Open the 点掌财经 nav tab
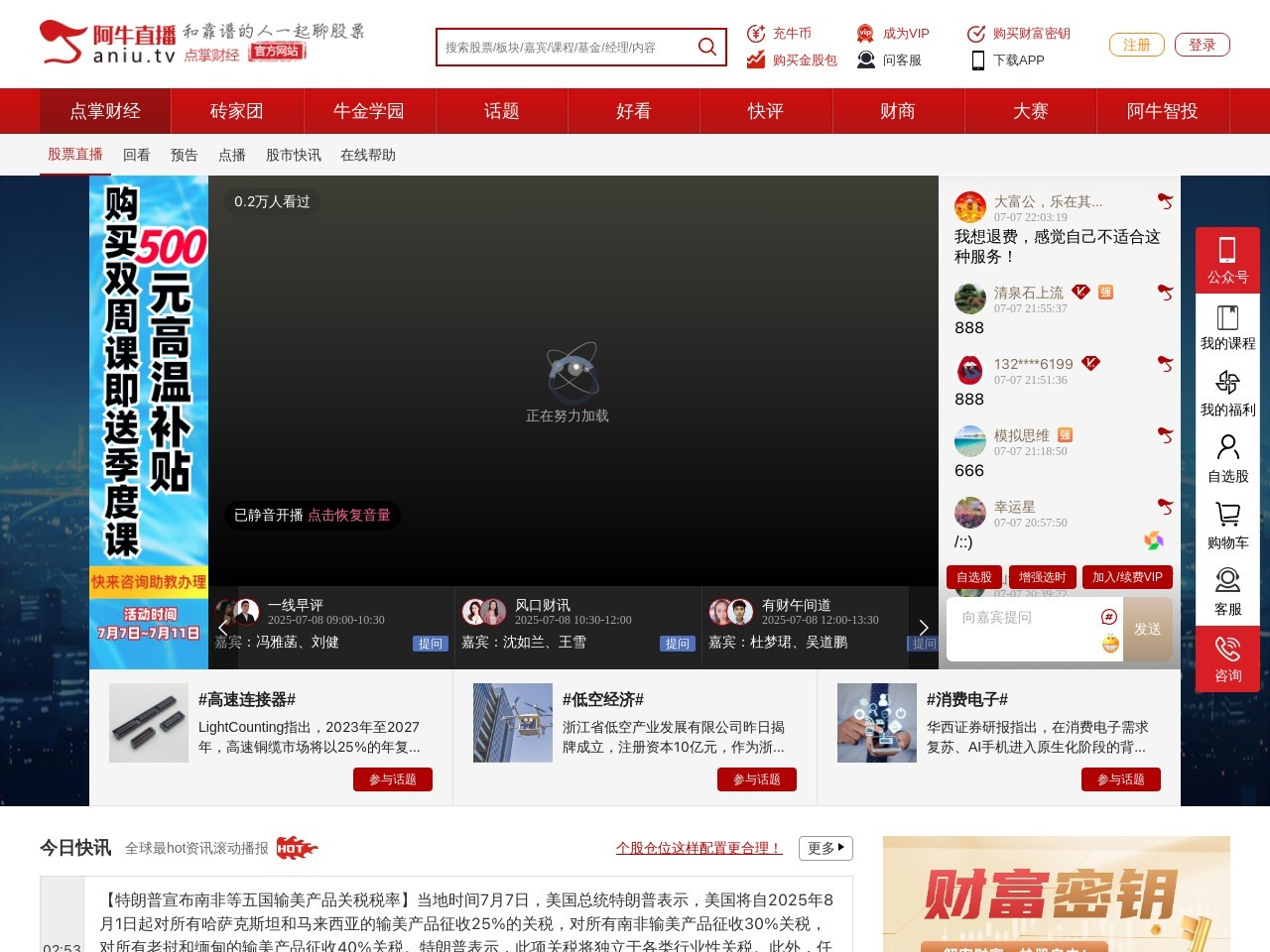 pos(105,111)
